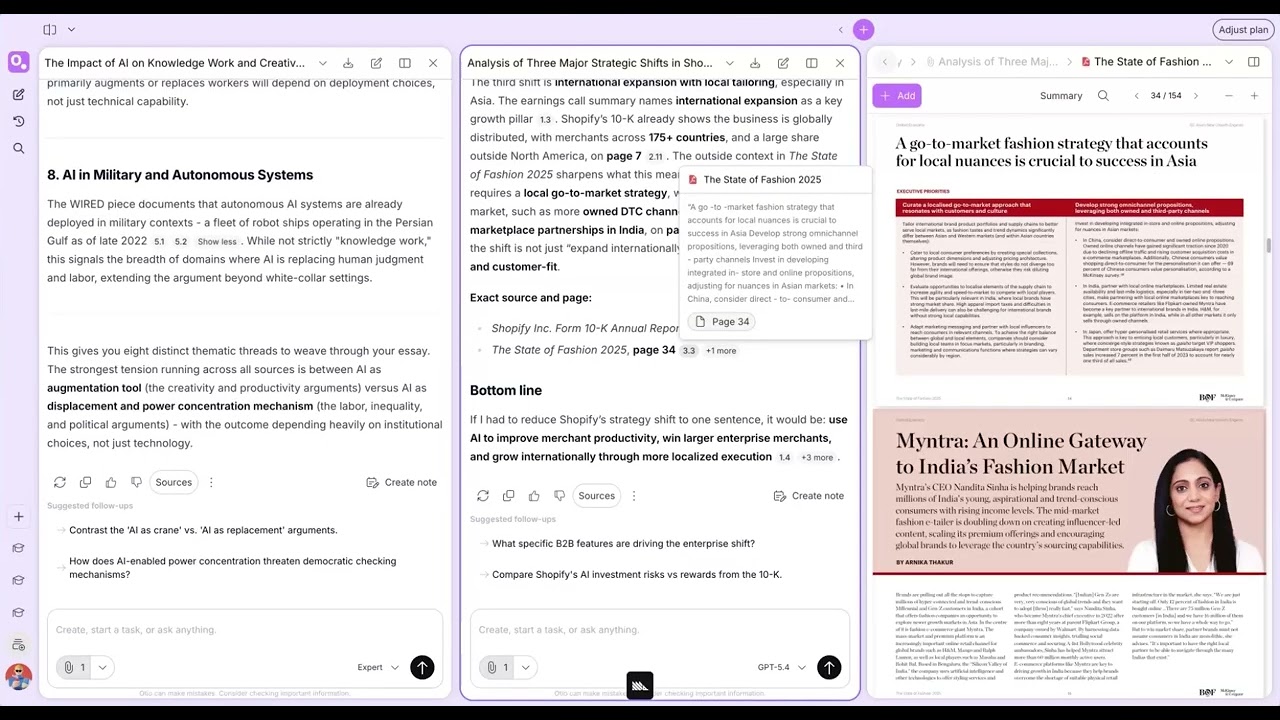Download the Impact of AI chat
The width and height of the screenshot is (1280, 720).
coord(348,63)
